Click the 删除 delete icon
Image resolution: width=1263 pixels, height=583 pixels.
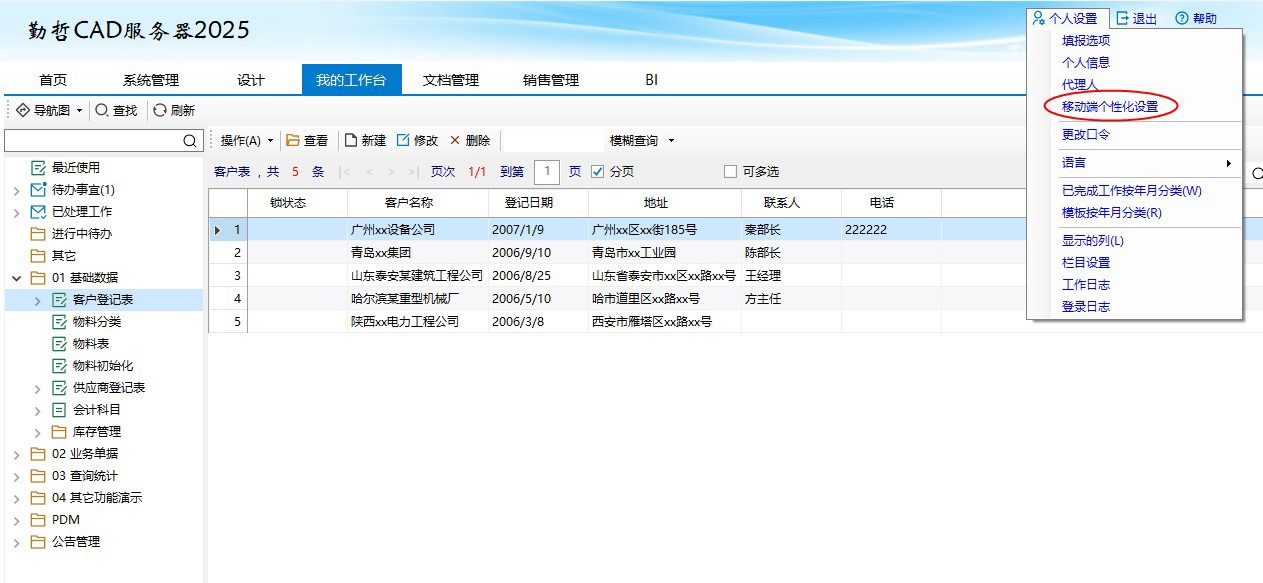(x=455, y=141)
